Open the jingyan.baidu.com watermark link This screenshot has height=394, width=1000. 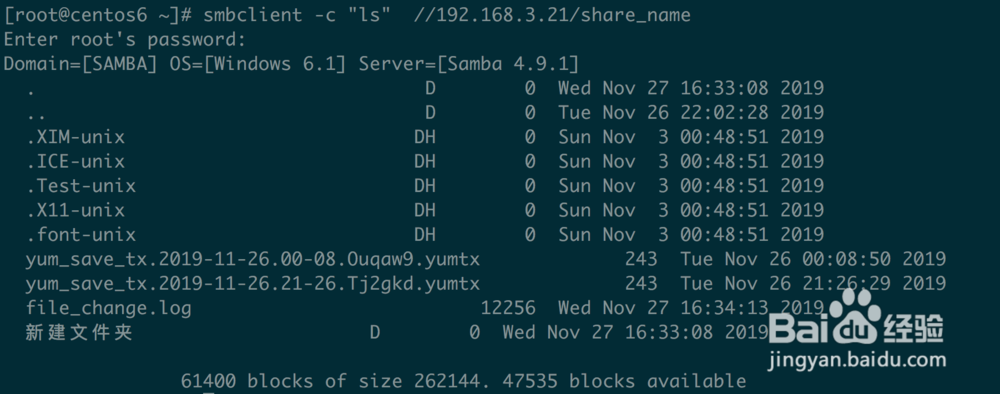coord(857,361)
